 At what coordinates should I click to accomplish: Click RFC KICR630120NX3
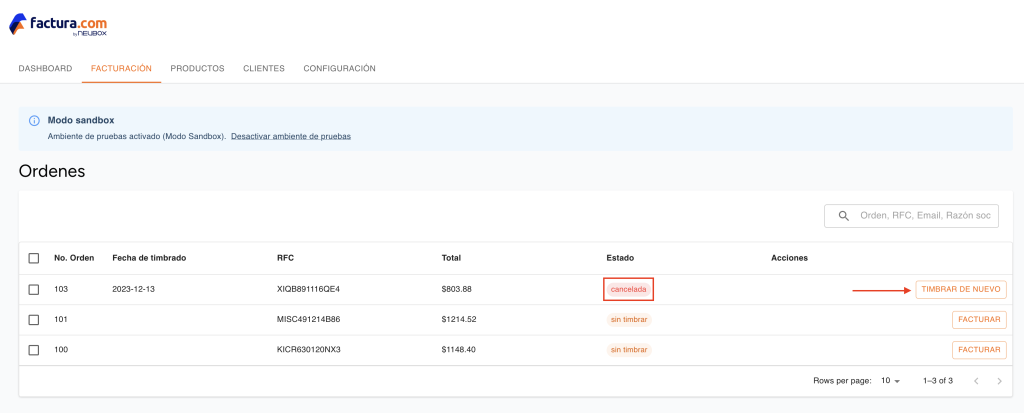coord(308,350)
